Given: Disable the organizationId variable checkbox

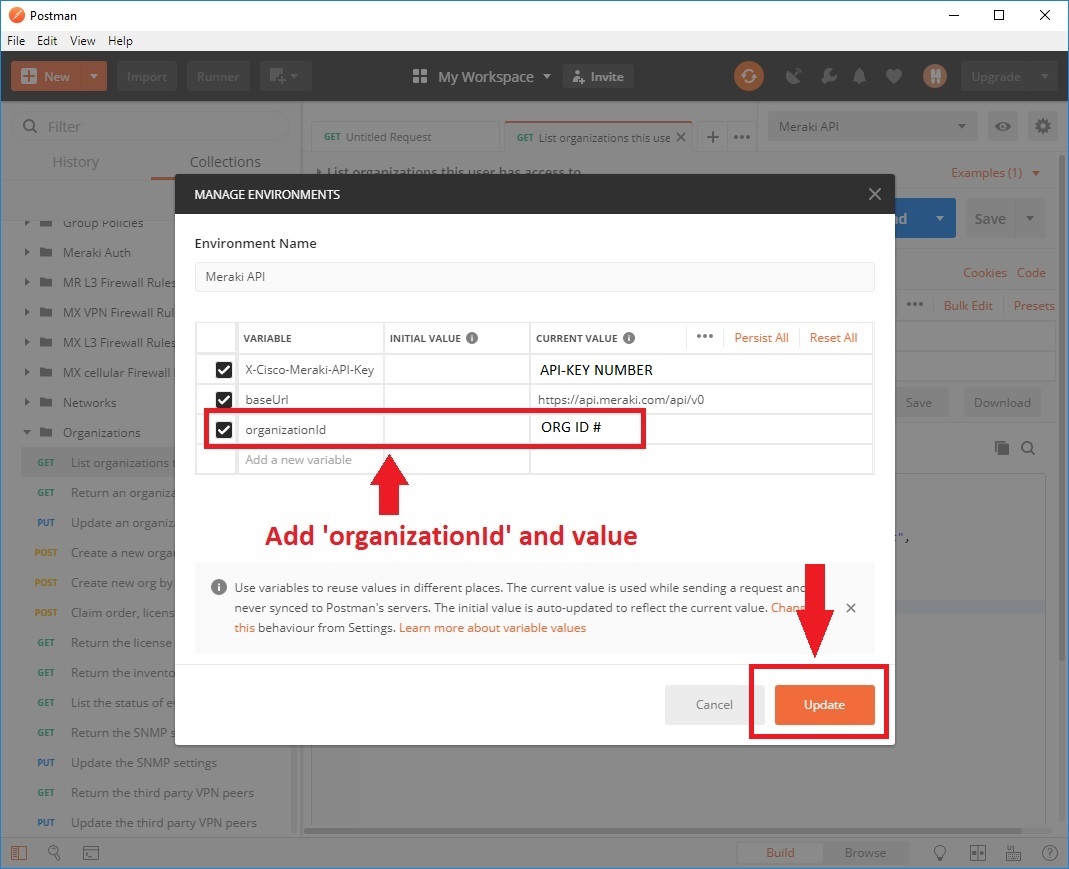Looking at the screenshot, I should coord(224,430).
